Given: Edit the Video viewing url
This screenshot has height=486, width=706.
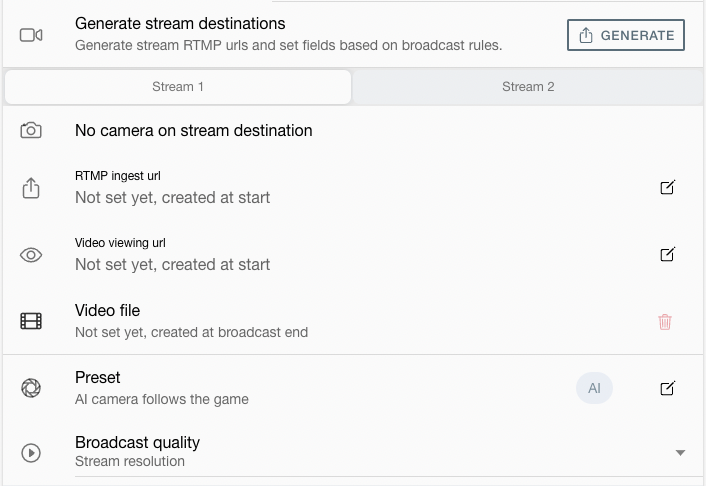Looking at the screenshot, I should point(667,254).
